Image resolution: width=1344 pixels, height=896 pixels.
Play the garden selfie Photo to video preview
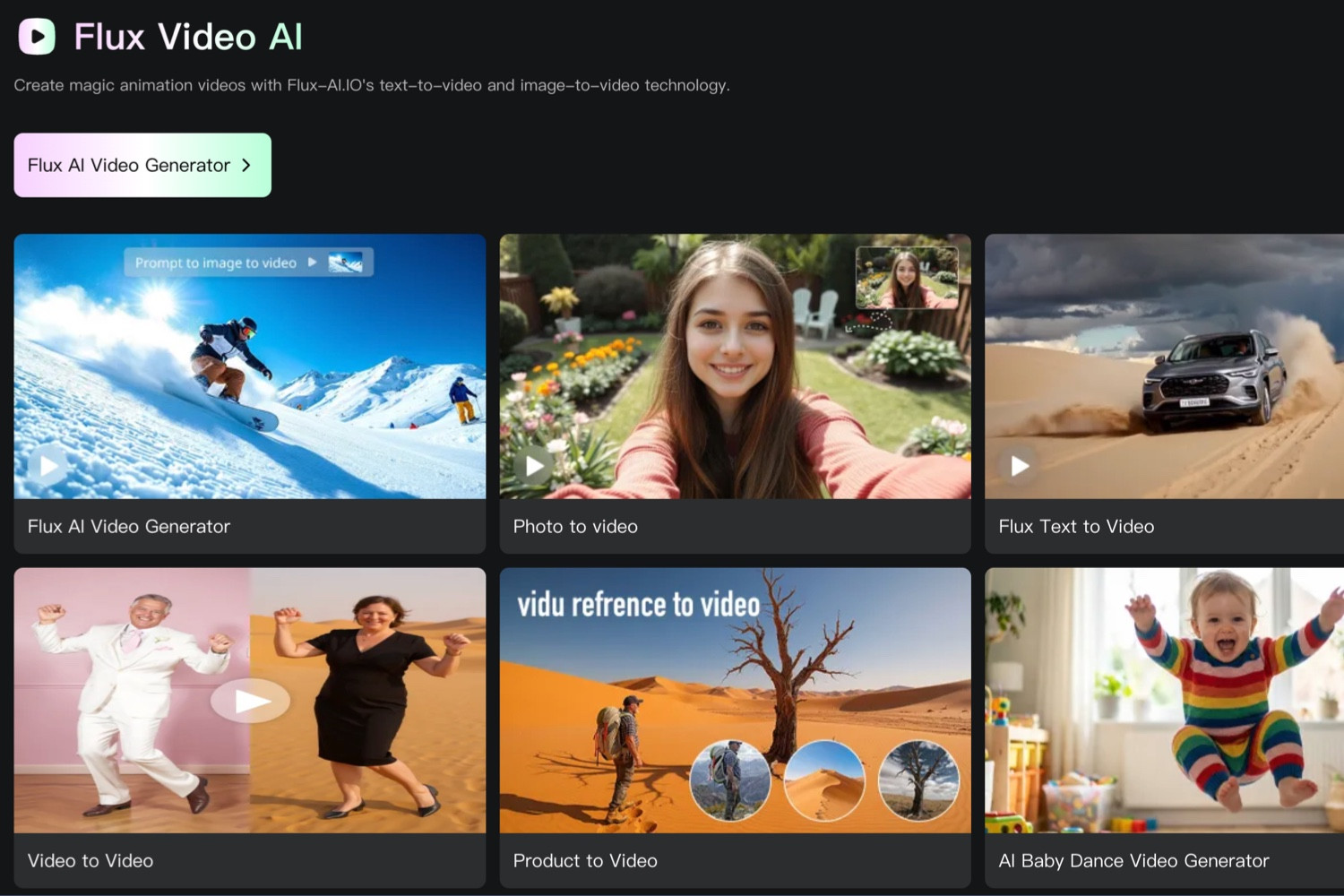pyautogui.click(x=533, y=466)
